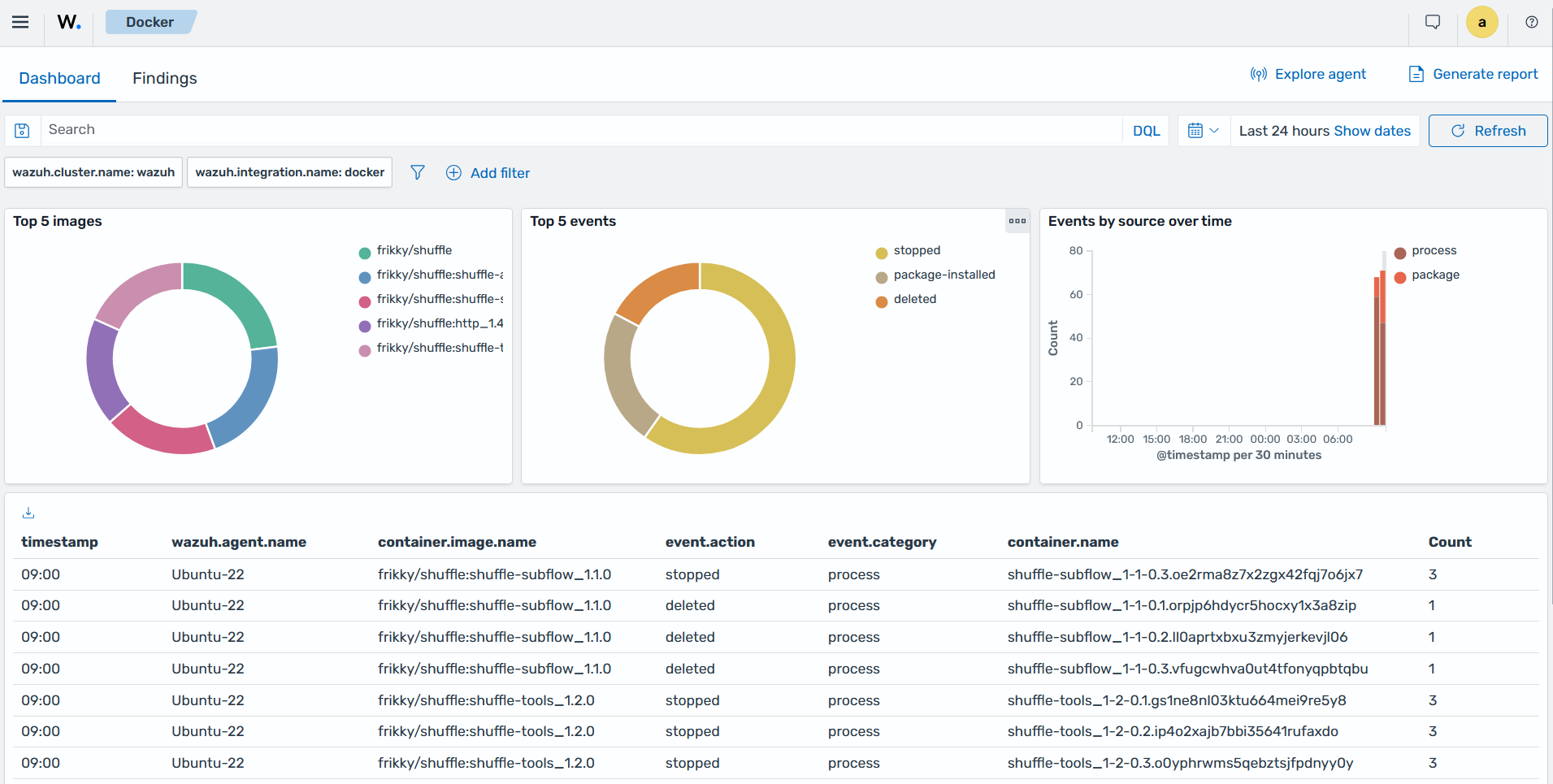Click the saved query disk icon
The width and height of the screenshot is (1553, 784).
(22, 130)
